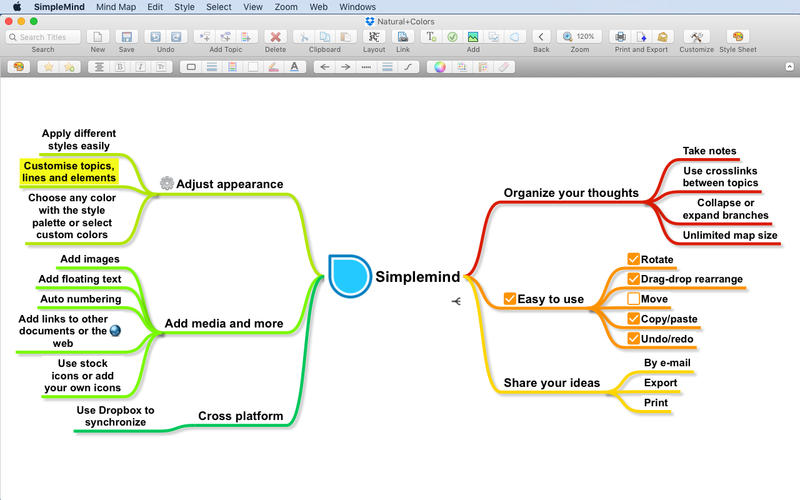This screenshot has height=500, width=800.
Task: Click the eraser clear style icon
Action: pos(504,67)
